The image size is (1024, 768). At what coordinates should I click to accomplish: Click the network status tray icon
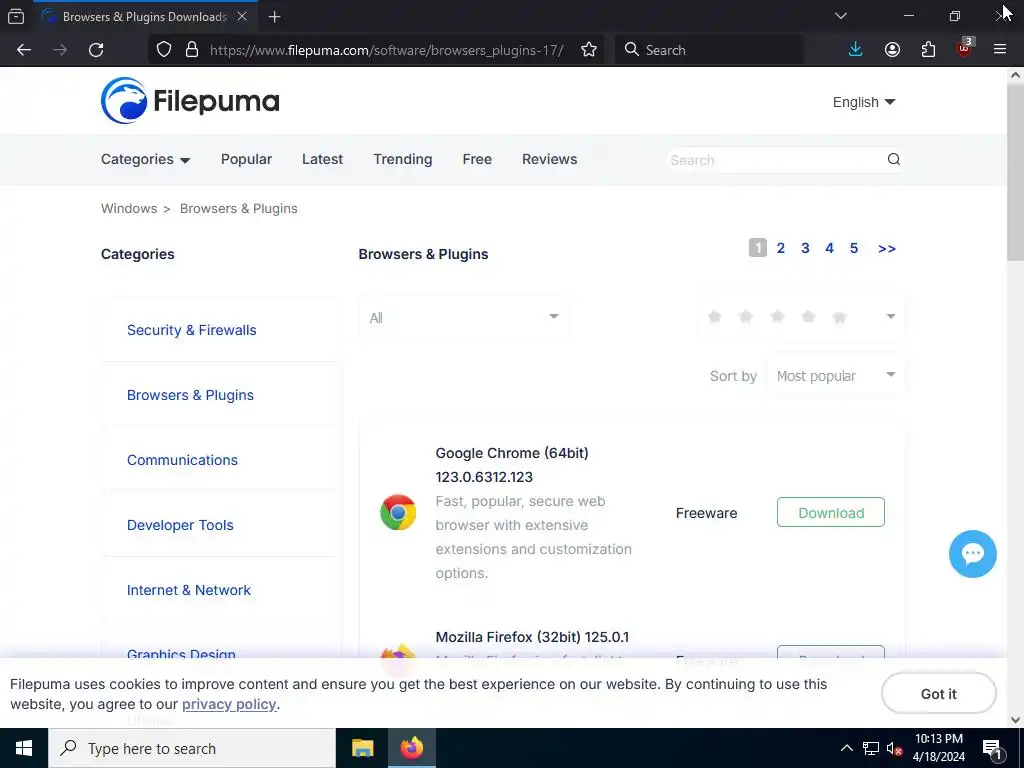[x=871, y=748]
